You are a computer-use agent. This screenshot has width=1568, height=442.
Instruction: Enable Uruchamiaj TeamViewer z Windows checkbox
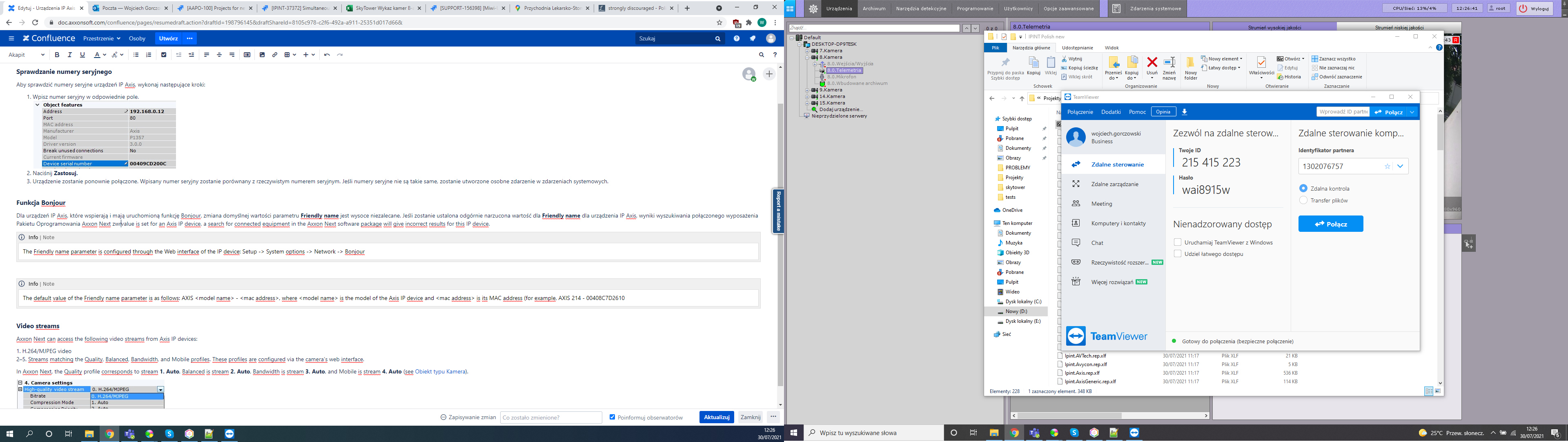[1177, 242]
